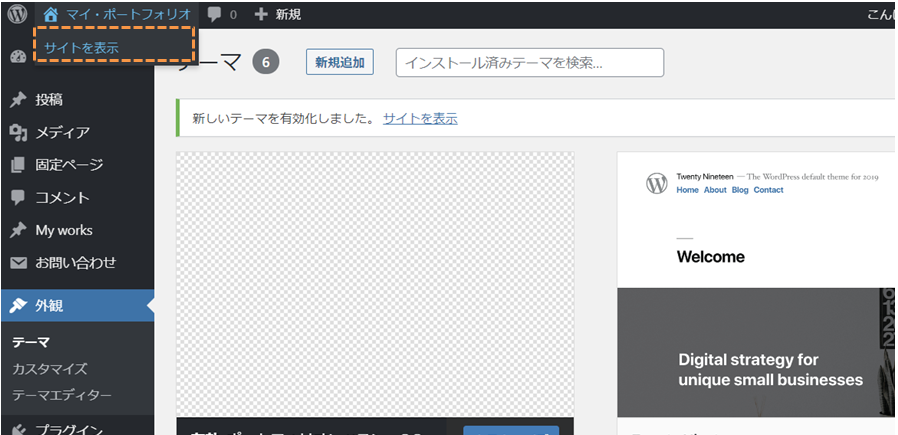This screenshot has width=898, height=435.
Task: Select サイトを表示 in the dropdown menu
Action: [x=81, y=48]
